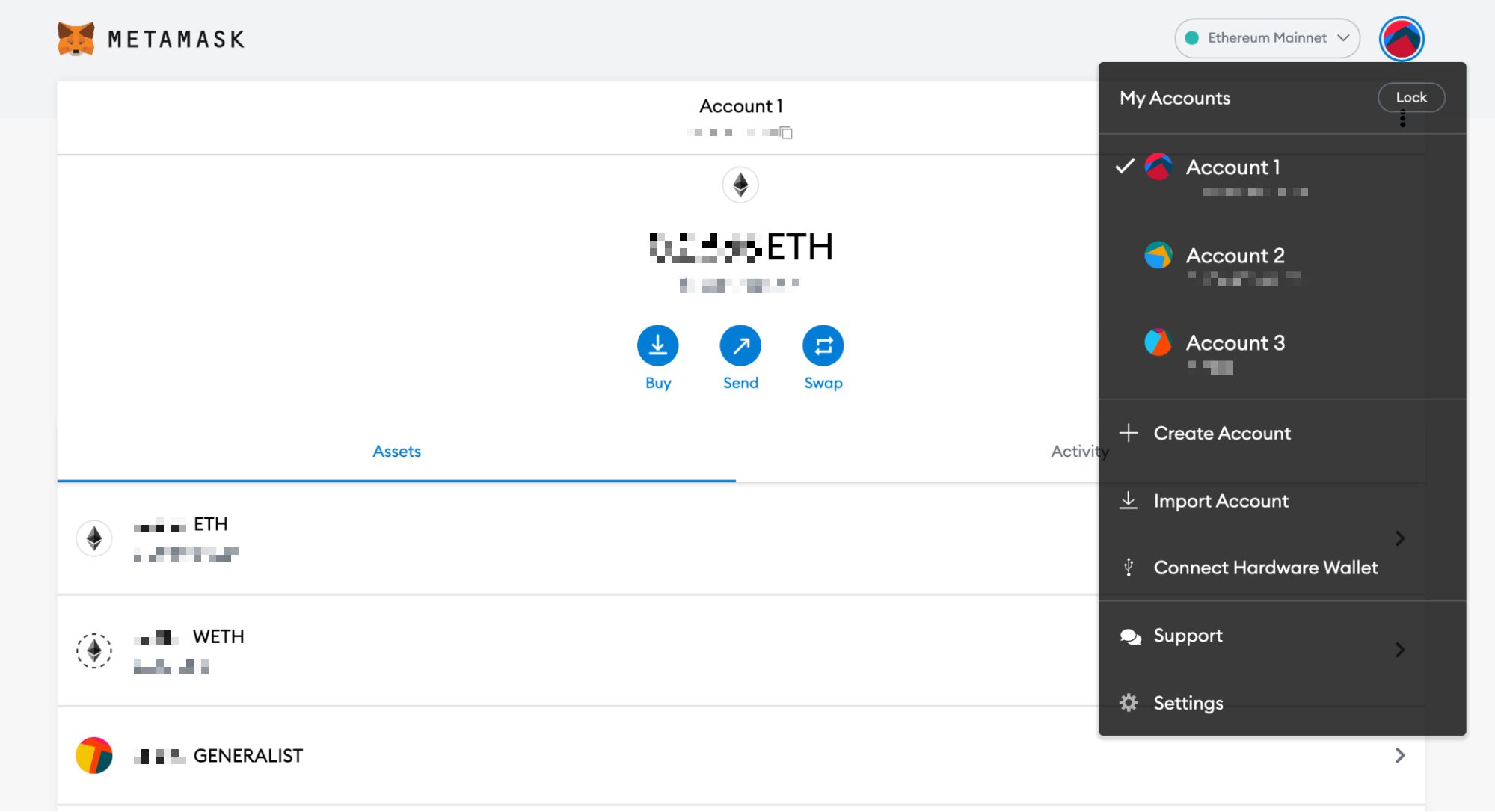Click the GENERALIST token icon
Screen dimensions: 1495x812
point(94,755)
